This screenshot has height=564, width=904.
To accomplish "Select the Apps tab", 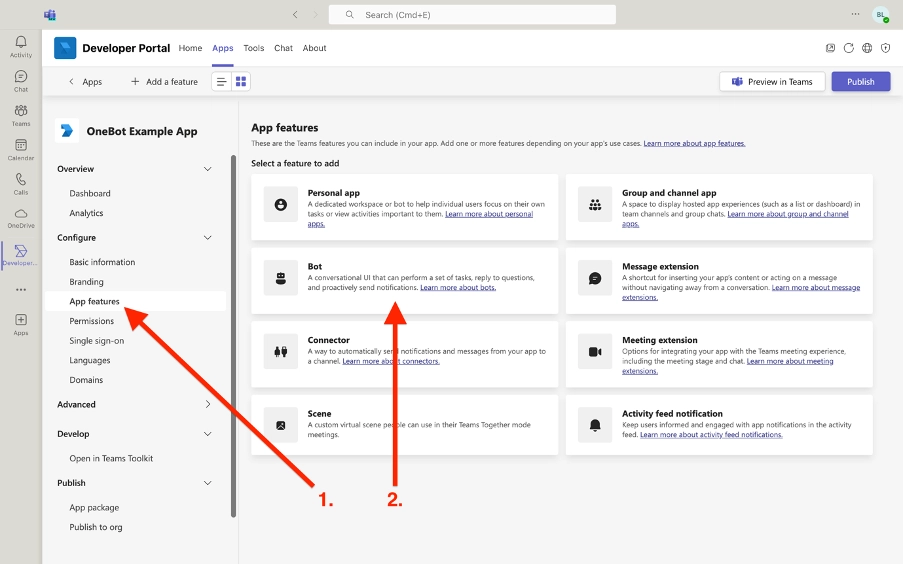I will [223, 48].
